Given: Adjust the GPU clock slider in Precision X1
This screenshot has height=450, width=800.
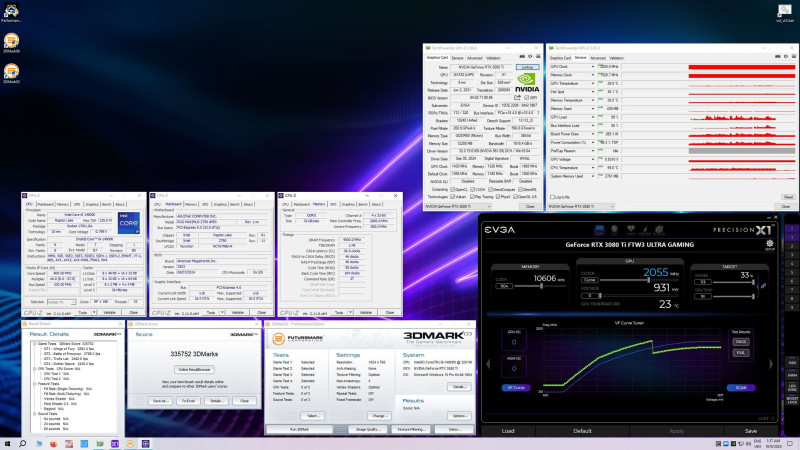Looking at the screenshot, I should [x=639, y=280].
